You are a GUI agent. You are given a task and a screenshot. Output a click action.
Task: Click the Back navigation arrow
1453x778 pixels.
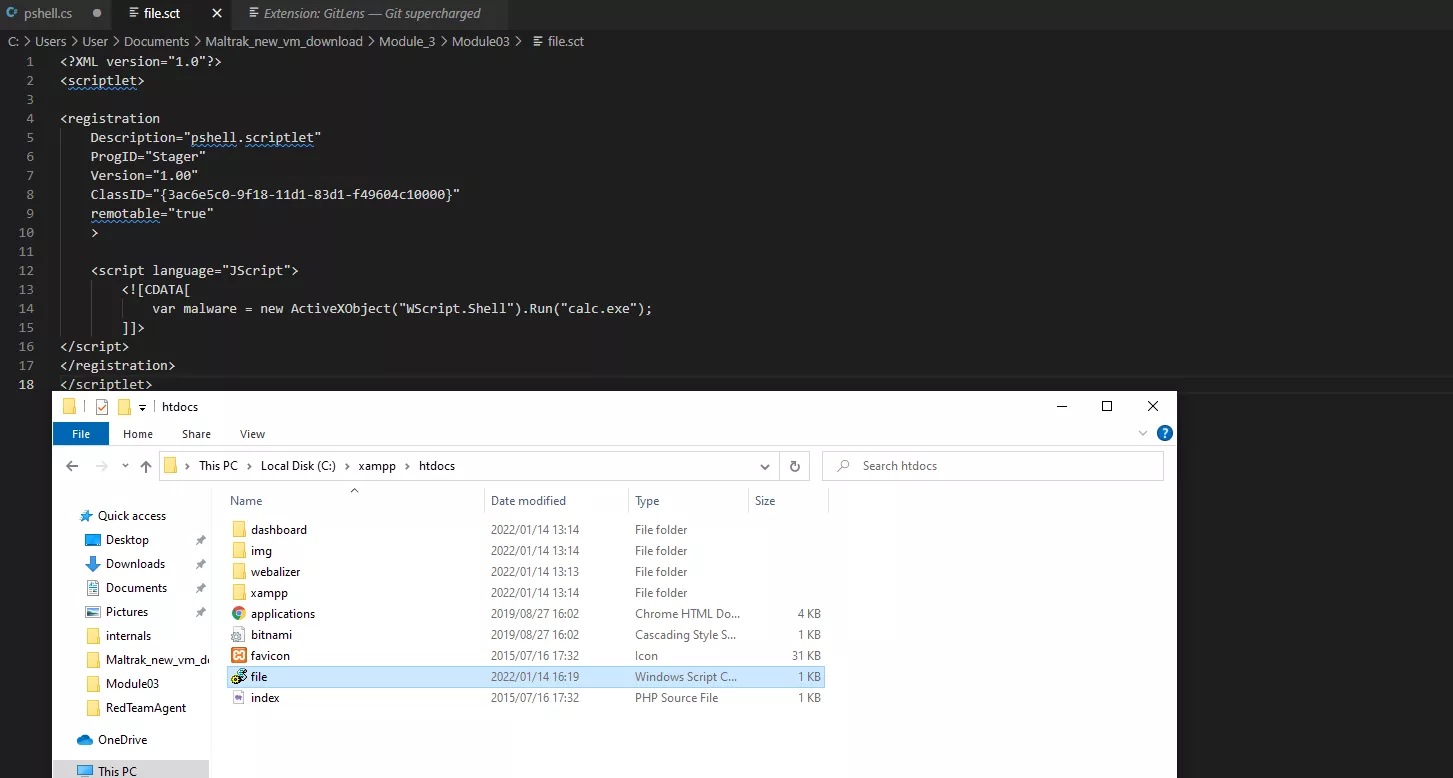(x=71, y=466)
